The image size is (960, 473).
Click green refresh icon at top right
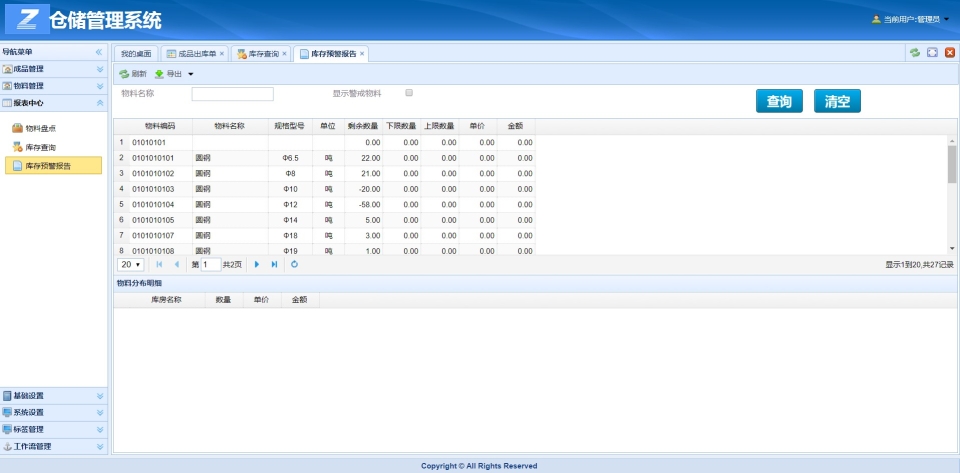914,53
